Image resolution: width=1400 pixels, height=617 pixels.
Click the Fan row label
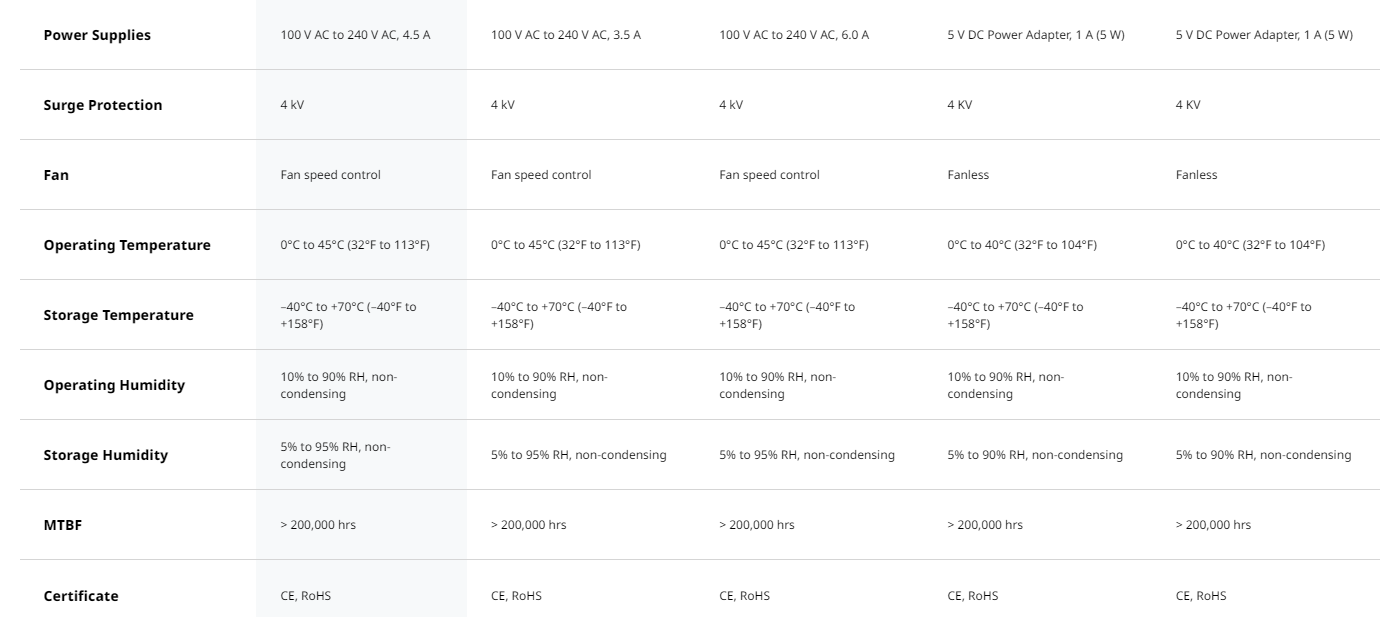(x=56, y=175)
